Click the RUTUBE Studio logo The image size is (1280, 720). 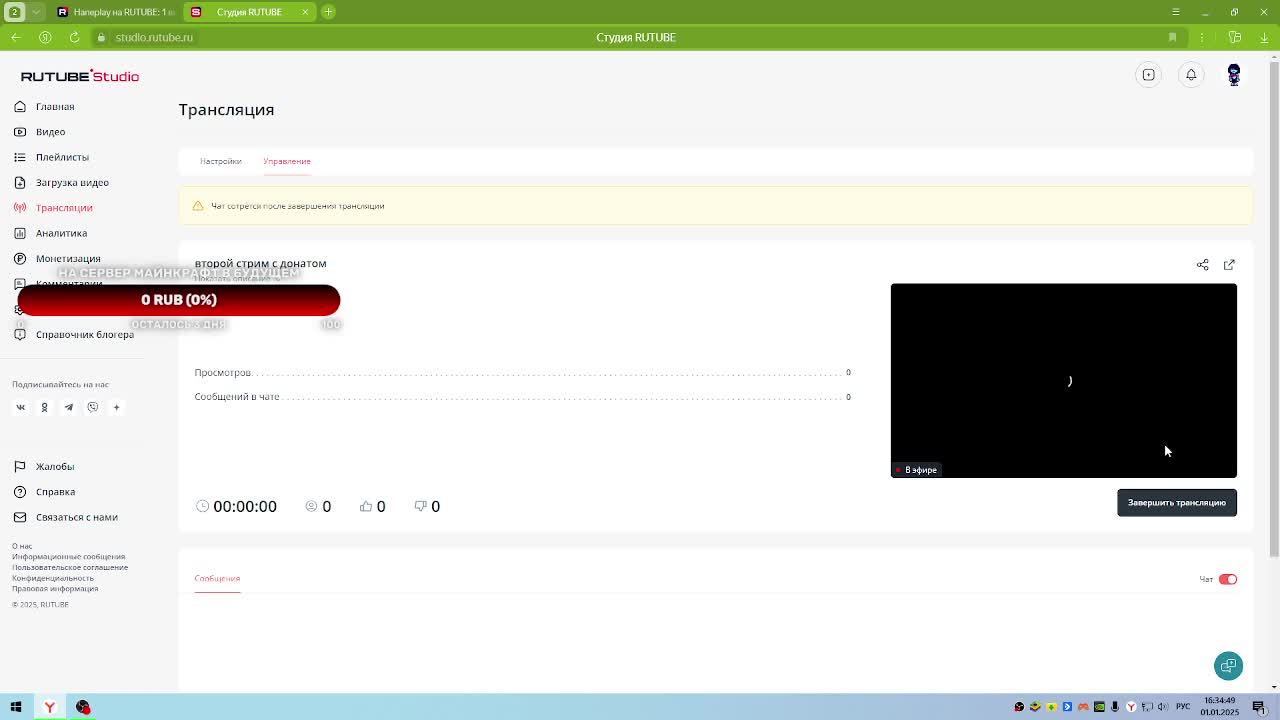80,76
